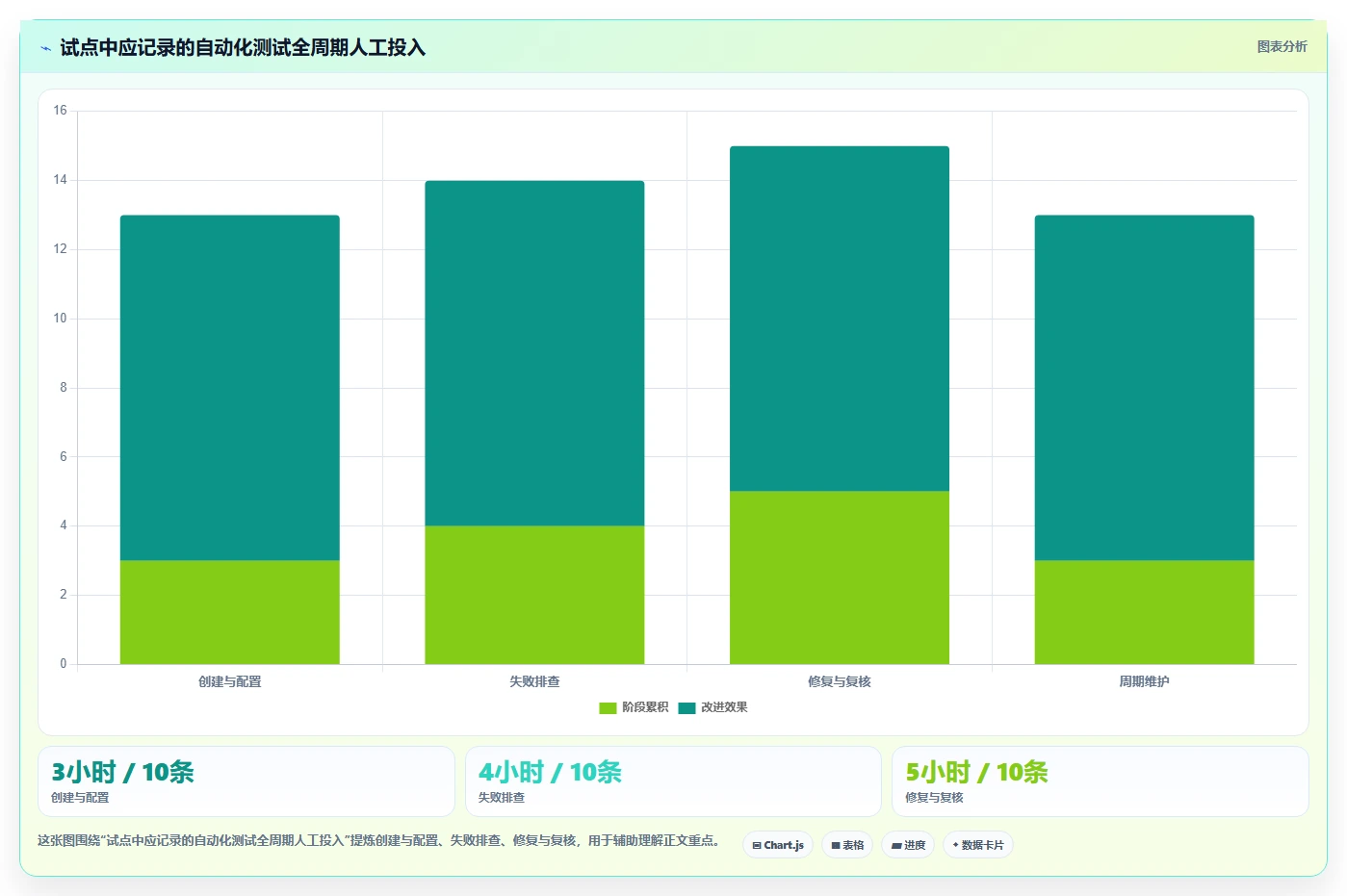Click the summary sentence starting 这张图围绕
This screenshot has width=1347, height=896.
pyautogui.click(x=378, y=841)
